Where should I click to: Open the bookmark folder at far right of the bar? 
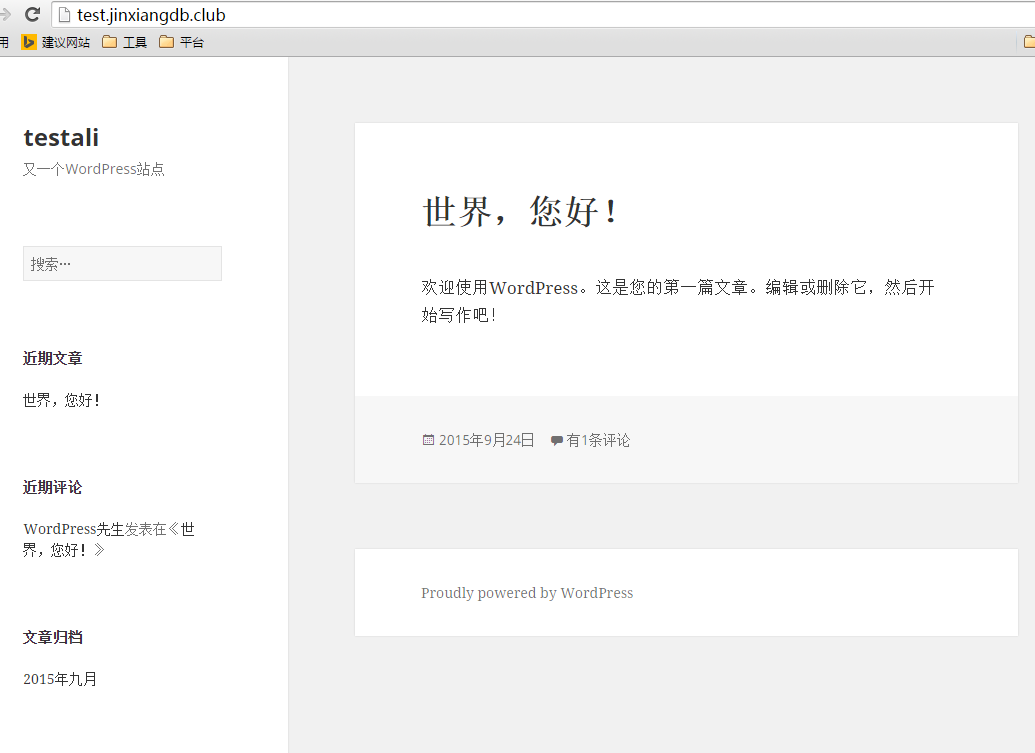1029,42
